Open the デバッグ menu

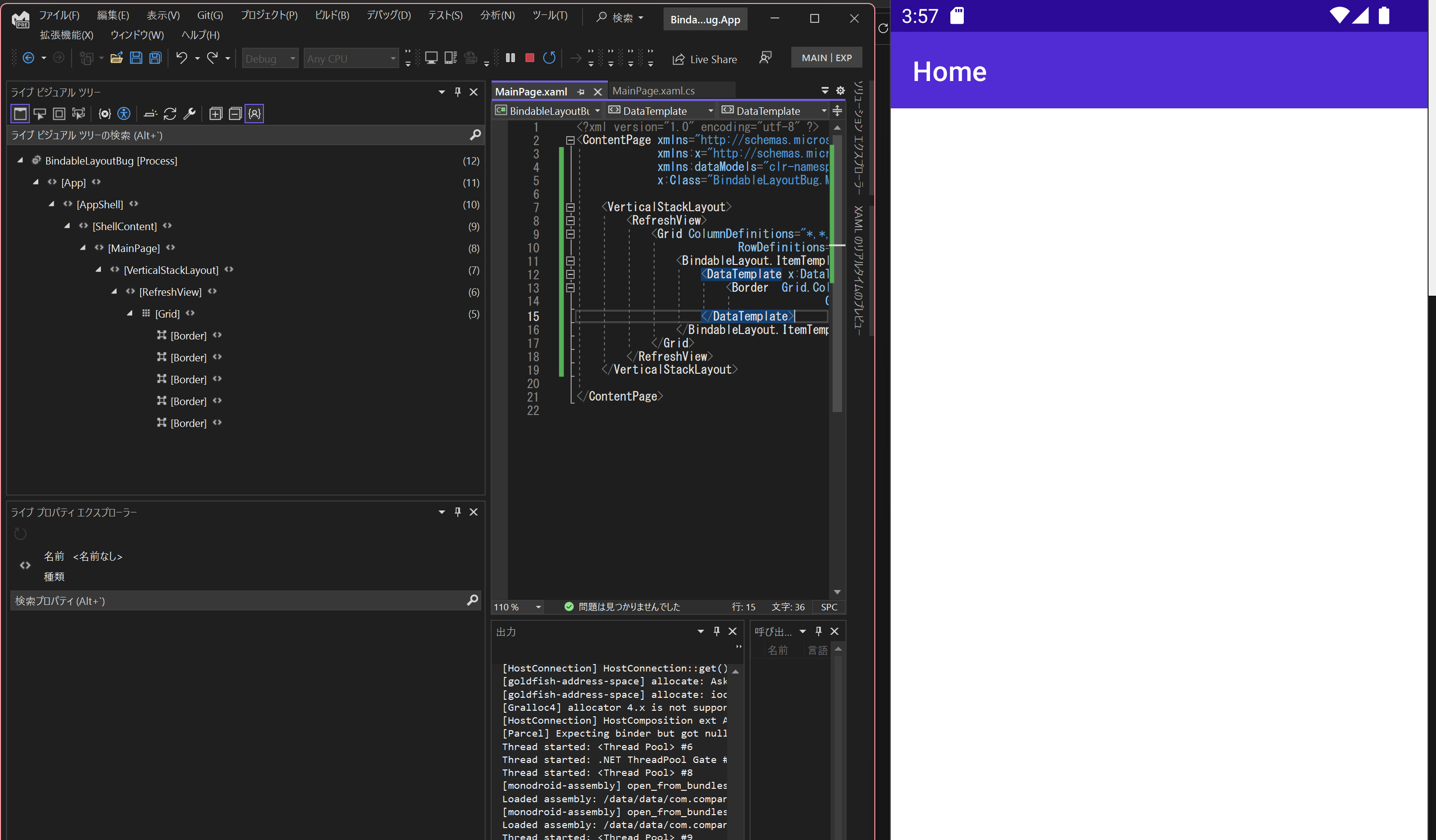388,15
